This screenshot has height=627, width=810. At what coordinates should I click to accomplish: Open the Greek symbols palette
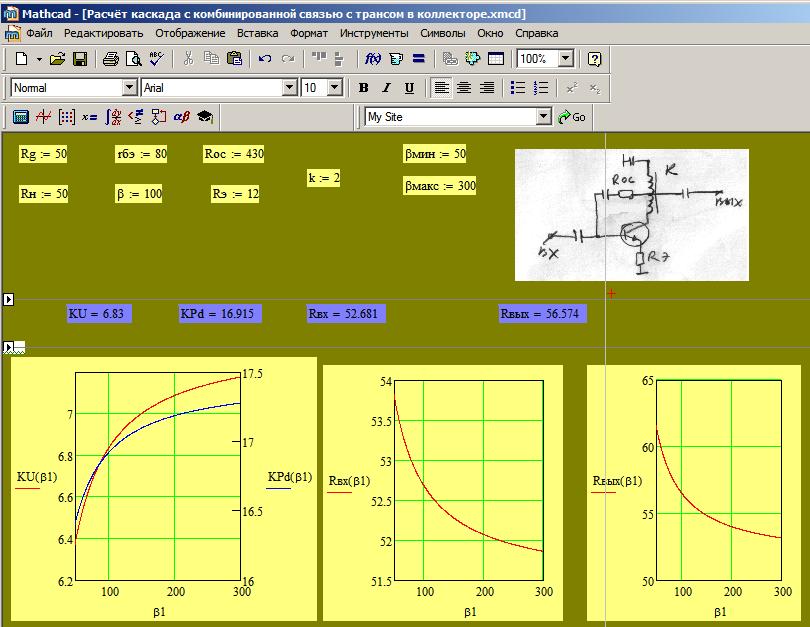pos(182,117)
